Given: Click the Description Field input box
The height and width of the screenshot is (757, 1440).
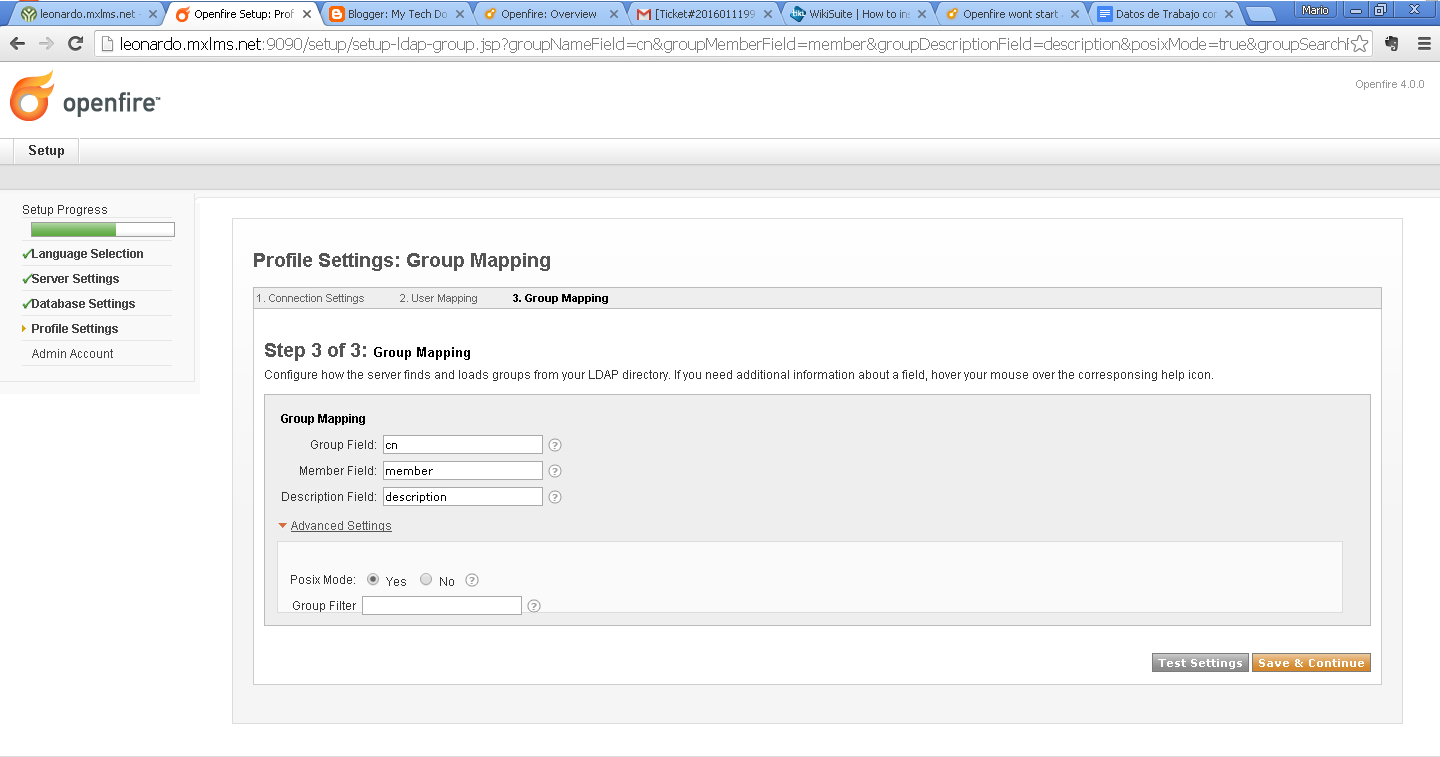Looking at the screenshot, I should (x=463, y=497).
